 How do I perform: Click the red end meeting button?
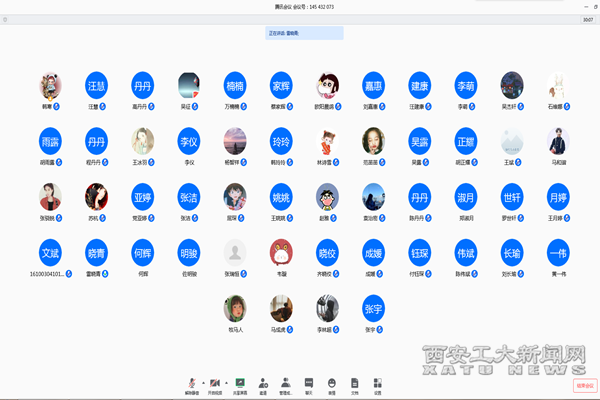[x=585, y=384]
